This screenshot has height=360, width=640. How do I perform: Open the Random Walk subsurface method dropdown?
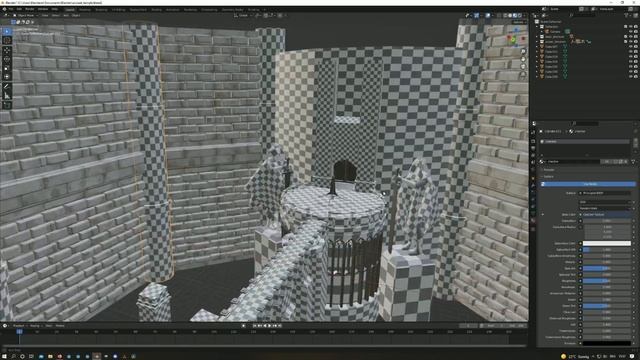606,208
